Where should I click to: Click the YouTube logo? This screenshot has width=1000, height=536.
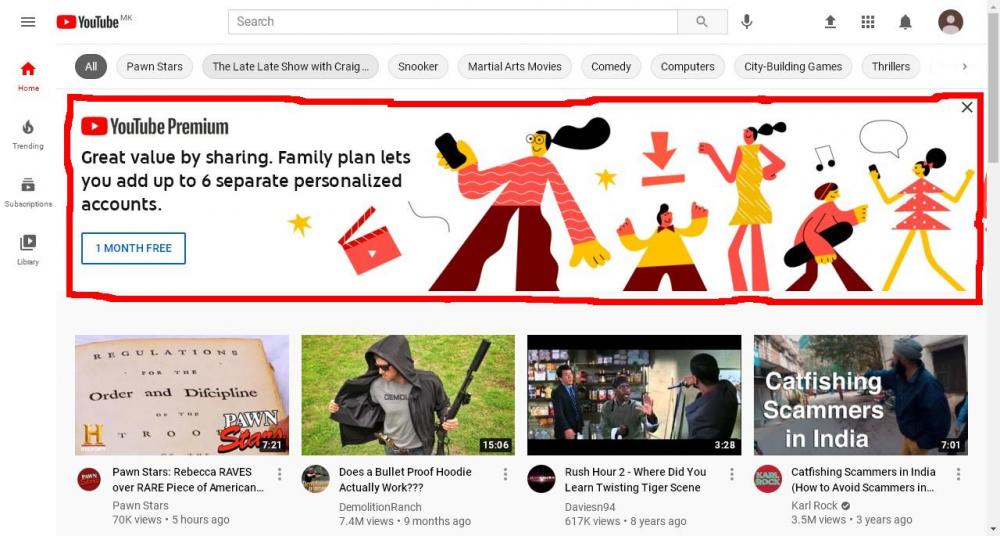[88, 22]
